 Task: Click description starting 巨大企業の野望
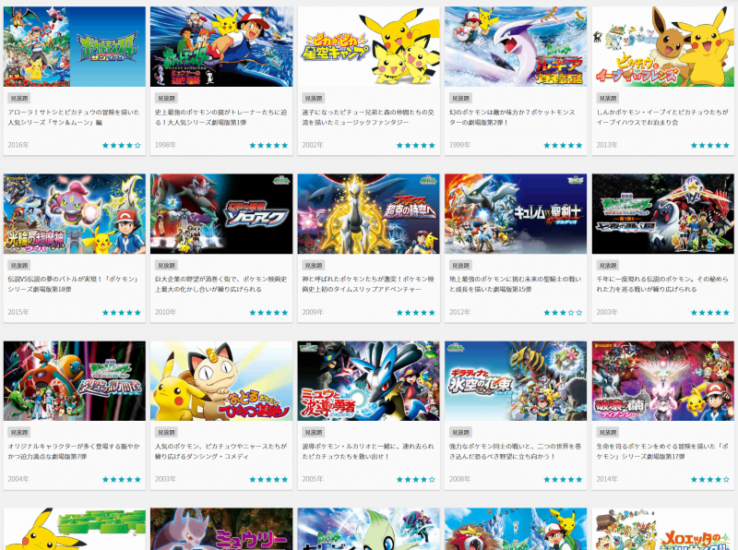221,284
